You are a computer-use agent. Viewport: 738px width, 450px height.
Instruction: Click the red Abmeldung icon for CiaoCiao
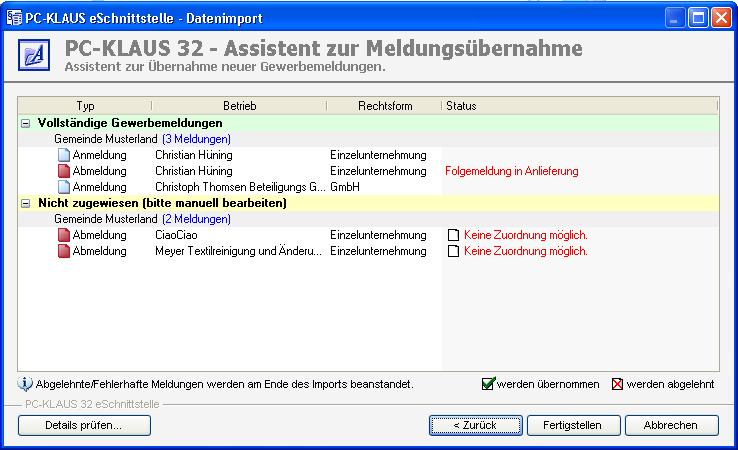coord(64,235)
